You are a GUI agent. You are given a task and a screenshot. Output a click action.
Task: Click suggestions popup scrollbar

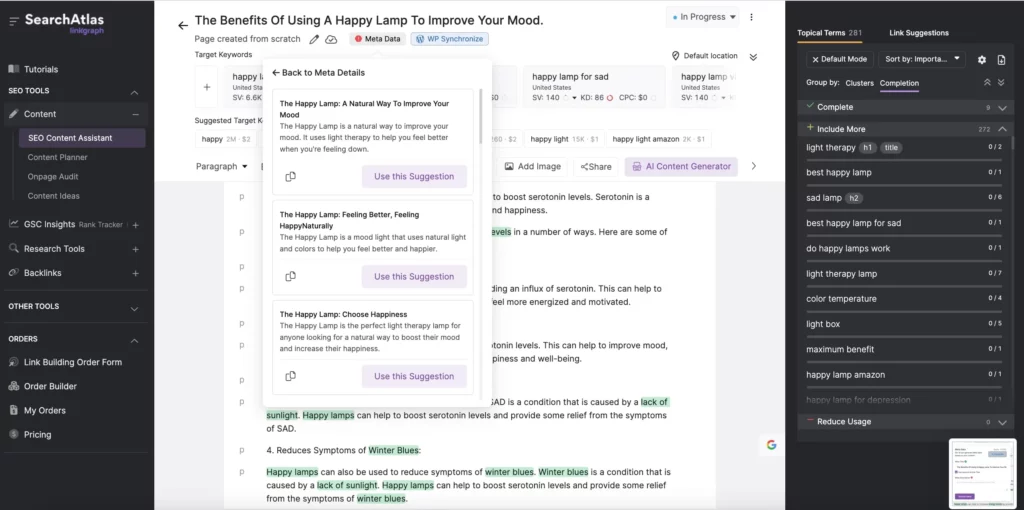click(481, 116)
